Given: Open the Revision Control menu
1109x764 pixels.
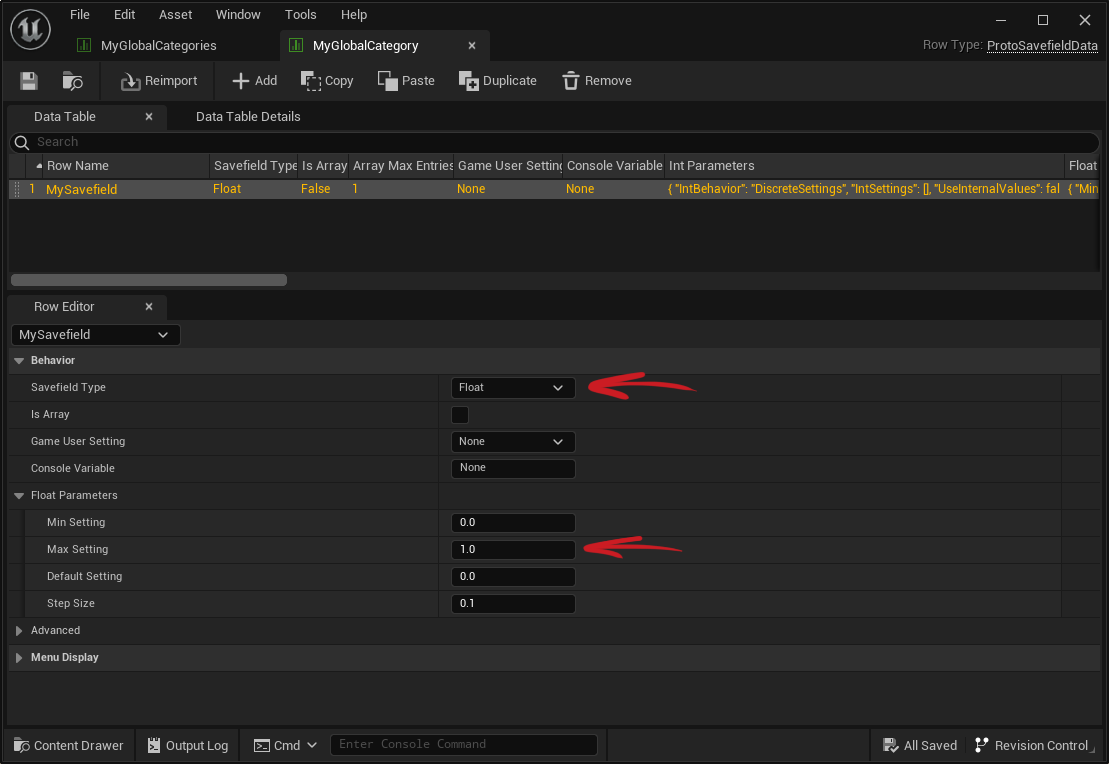Looking at the screenshot, I should tap(1031, 745).
